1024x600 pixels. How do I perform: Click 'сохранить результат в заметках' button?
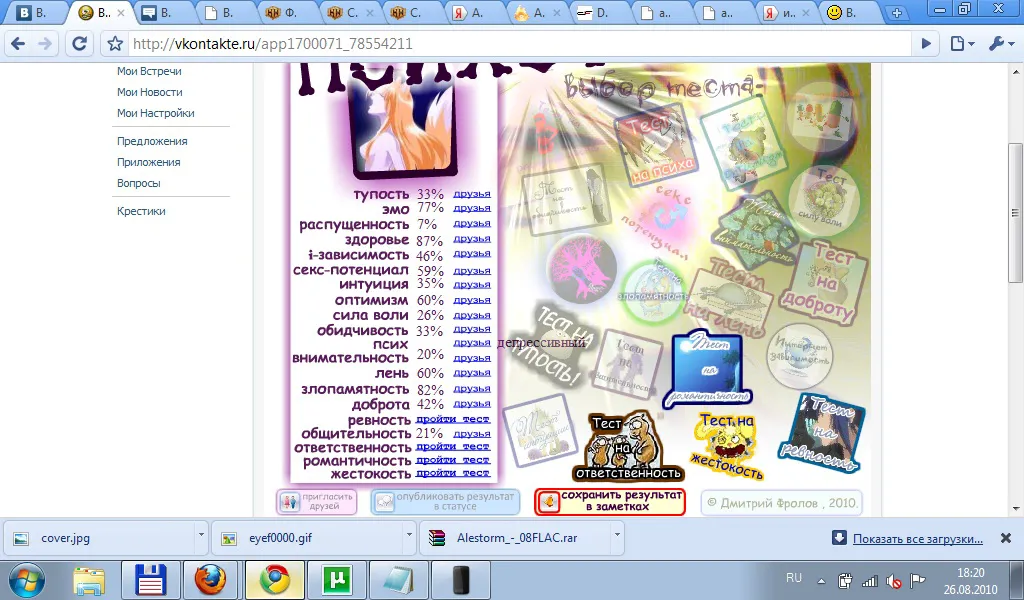point(610,501)
